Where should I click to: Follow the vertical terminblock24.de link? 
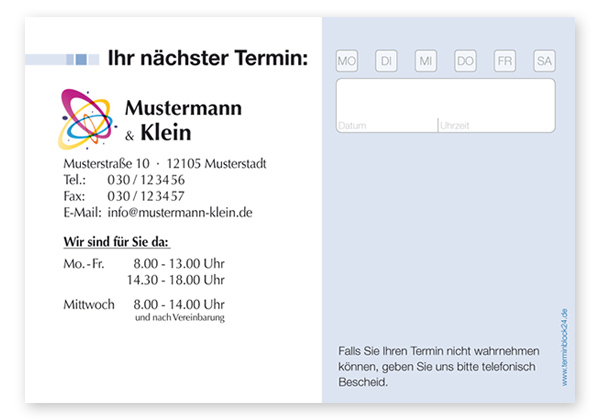click(x=564, y=346)
